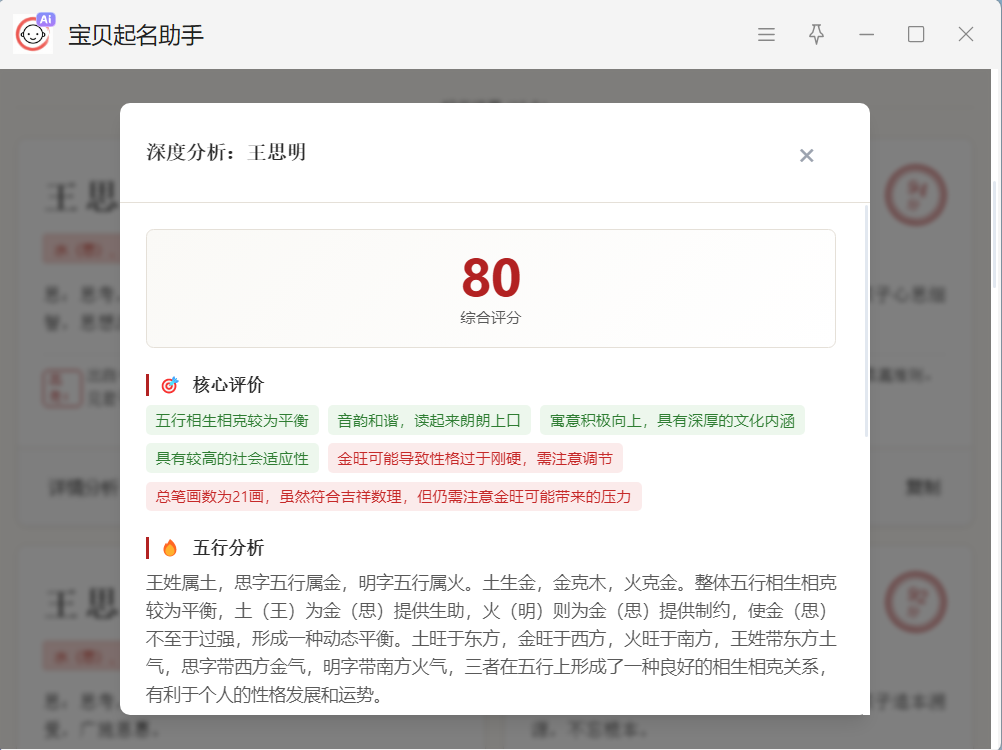Click the 80 overall score number
The image size is (1002, 750).
(x=491, y=279)
